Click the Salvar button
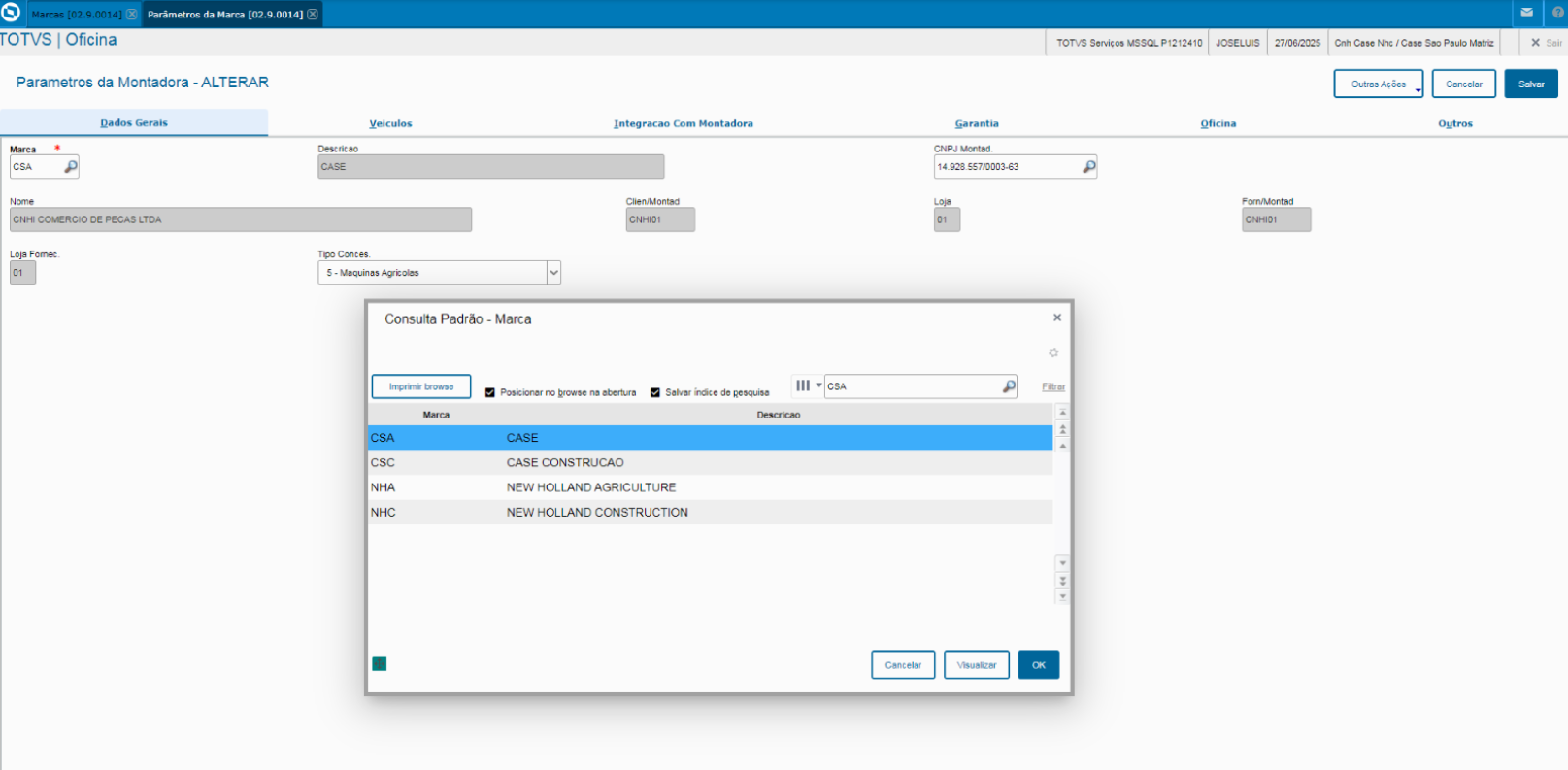The height and width of the screenshot is (770, 1568). click(x=1531, y=84)
